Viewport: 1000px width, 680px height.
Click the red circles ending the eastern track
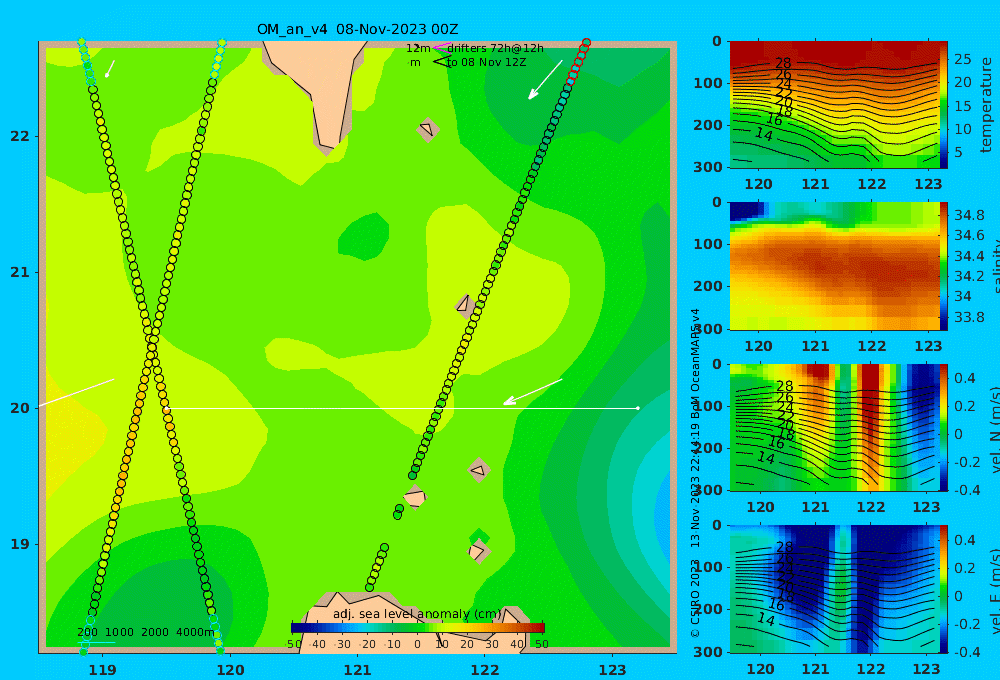(x=579, y=61)
